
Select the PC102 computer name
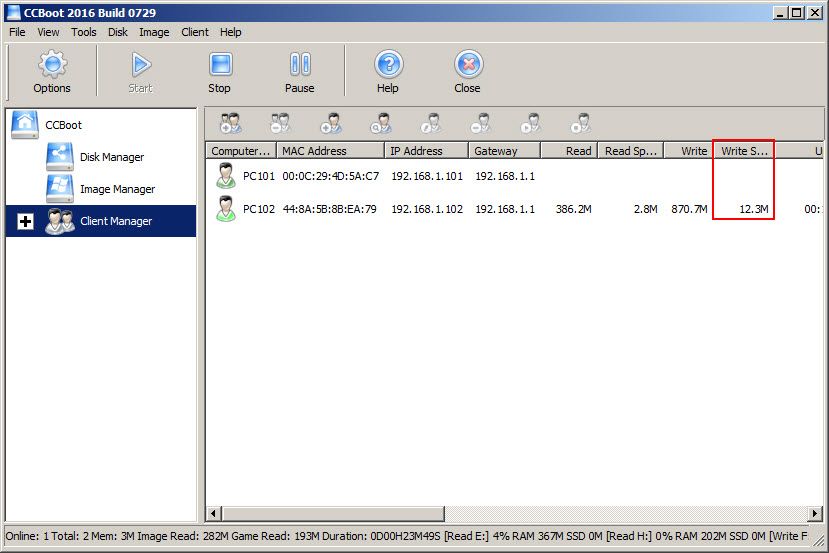(259, 209)
